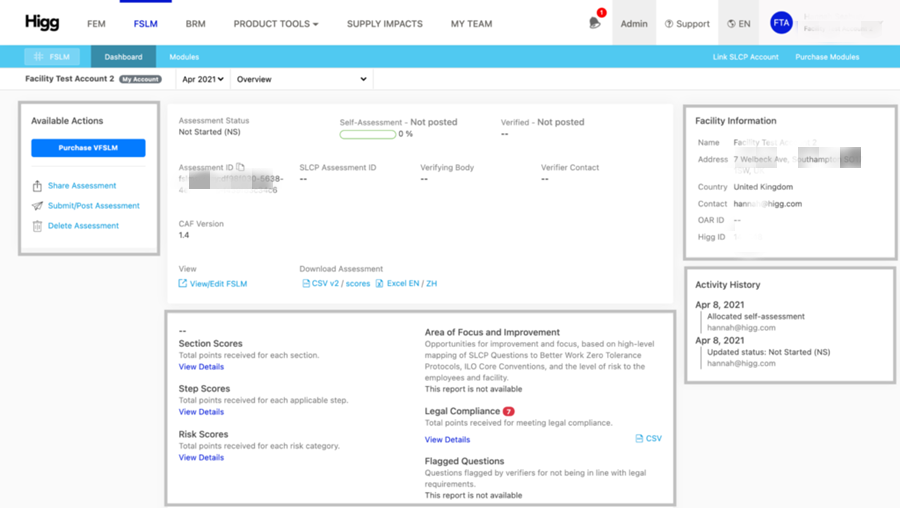Click Purchase Modules link

point(827,57)
